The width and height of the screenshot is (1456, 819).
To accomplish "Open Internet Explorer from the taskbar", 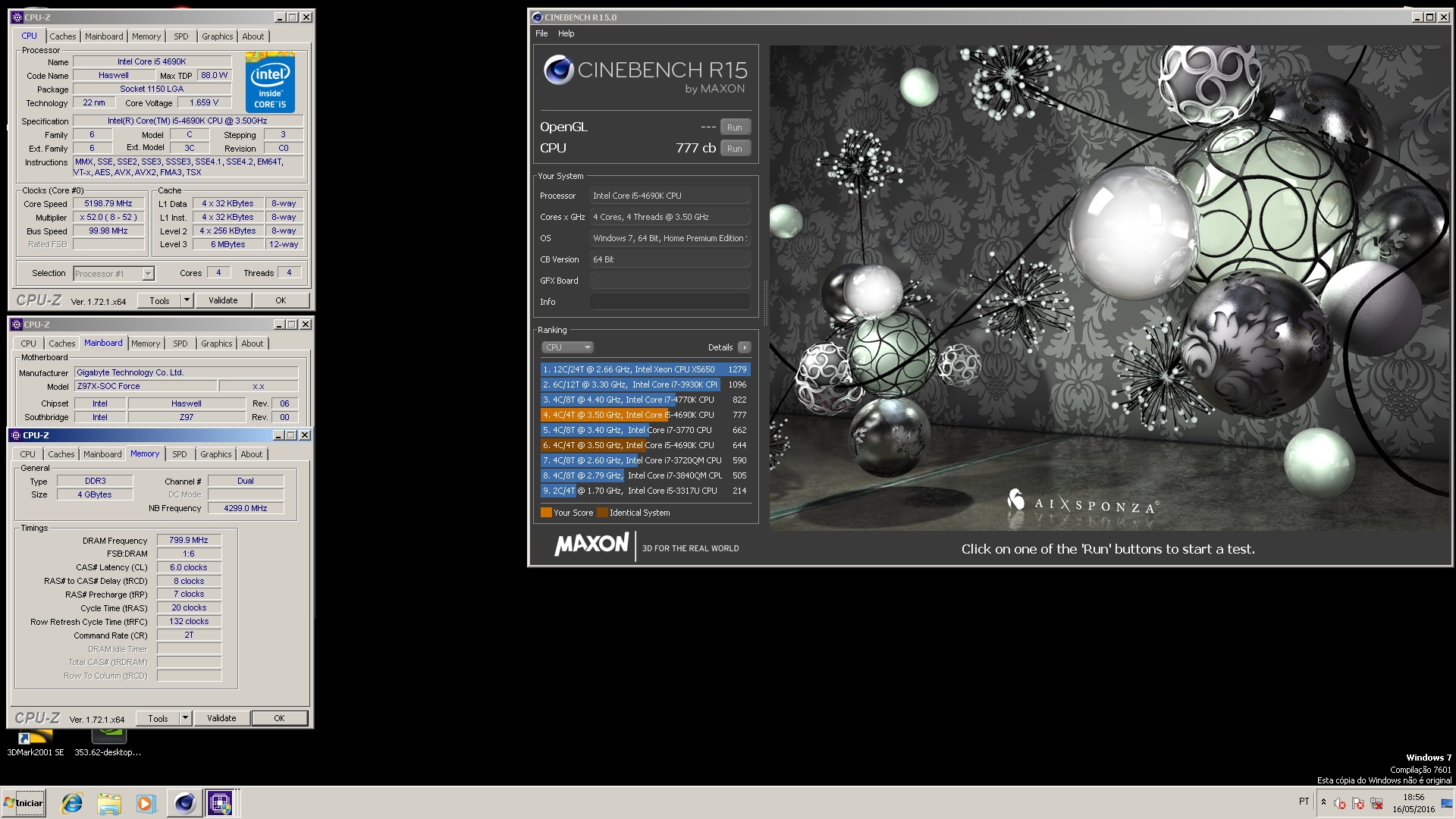I will tap(72, 803).
